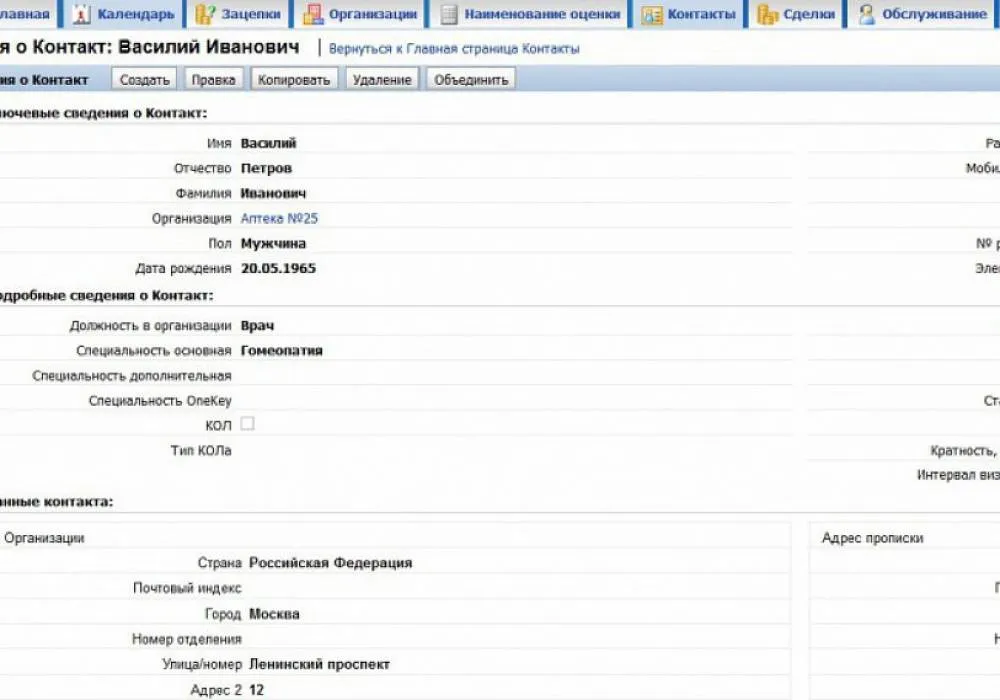Click the country value Российская Федерация
This screenshot has width=1000, height=700.
pos(331,563)
